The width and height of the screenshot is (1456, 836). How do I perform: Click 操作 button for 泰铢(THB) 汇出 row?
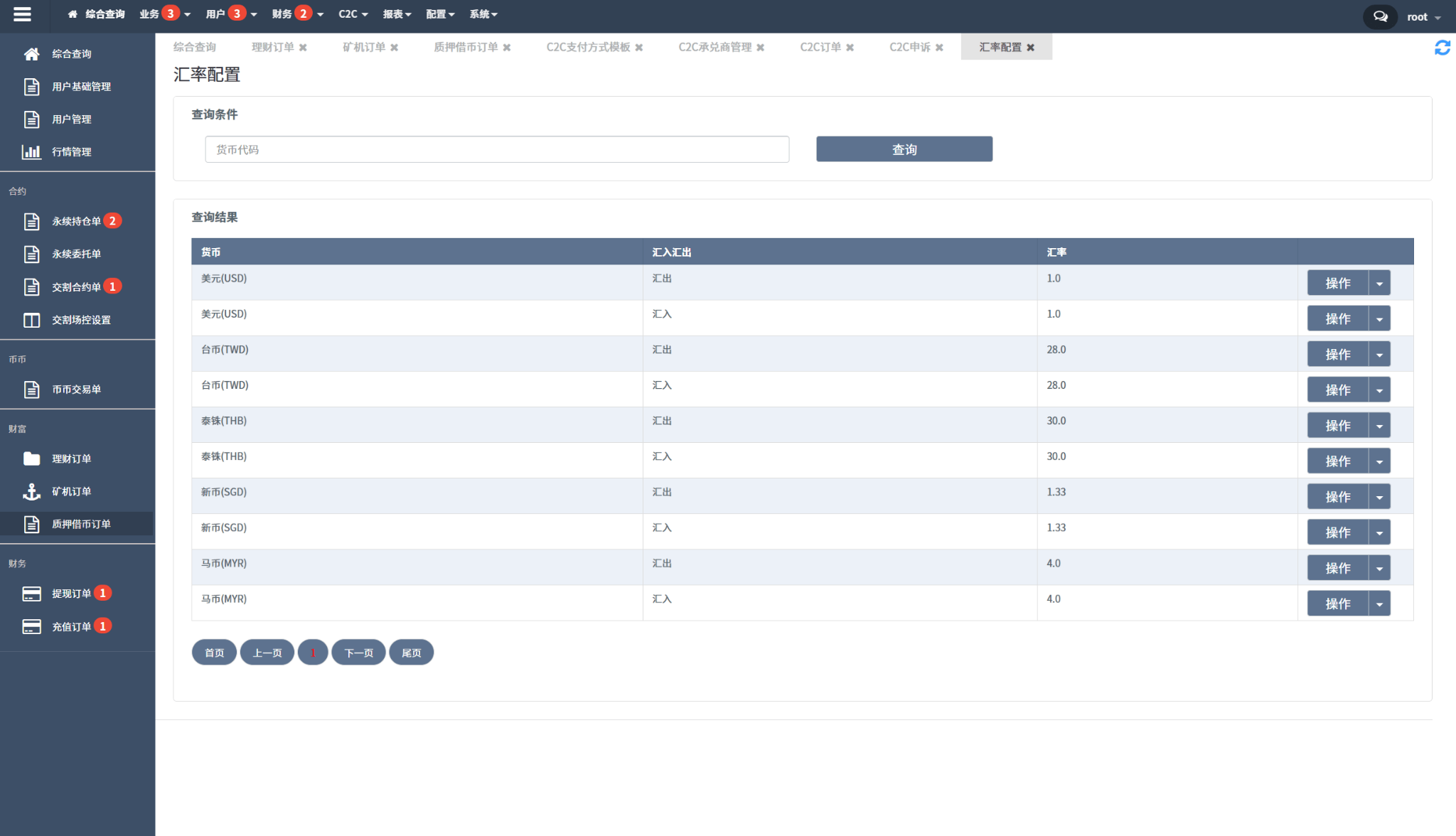coord(1338,425)
